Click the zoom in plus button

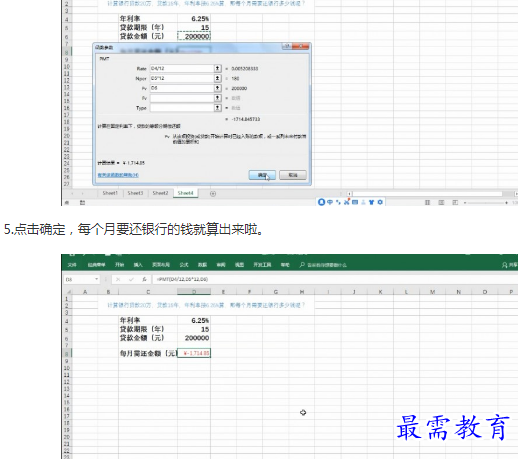tap(506, 203)
